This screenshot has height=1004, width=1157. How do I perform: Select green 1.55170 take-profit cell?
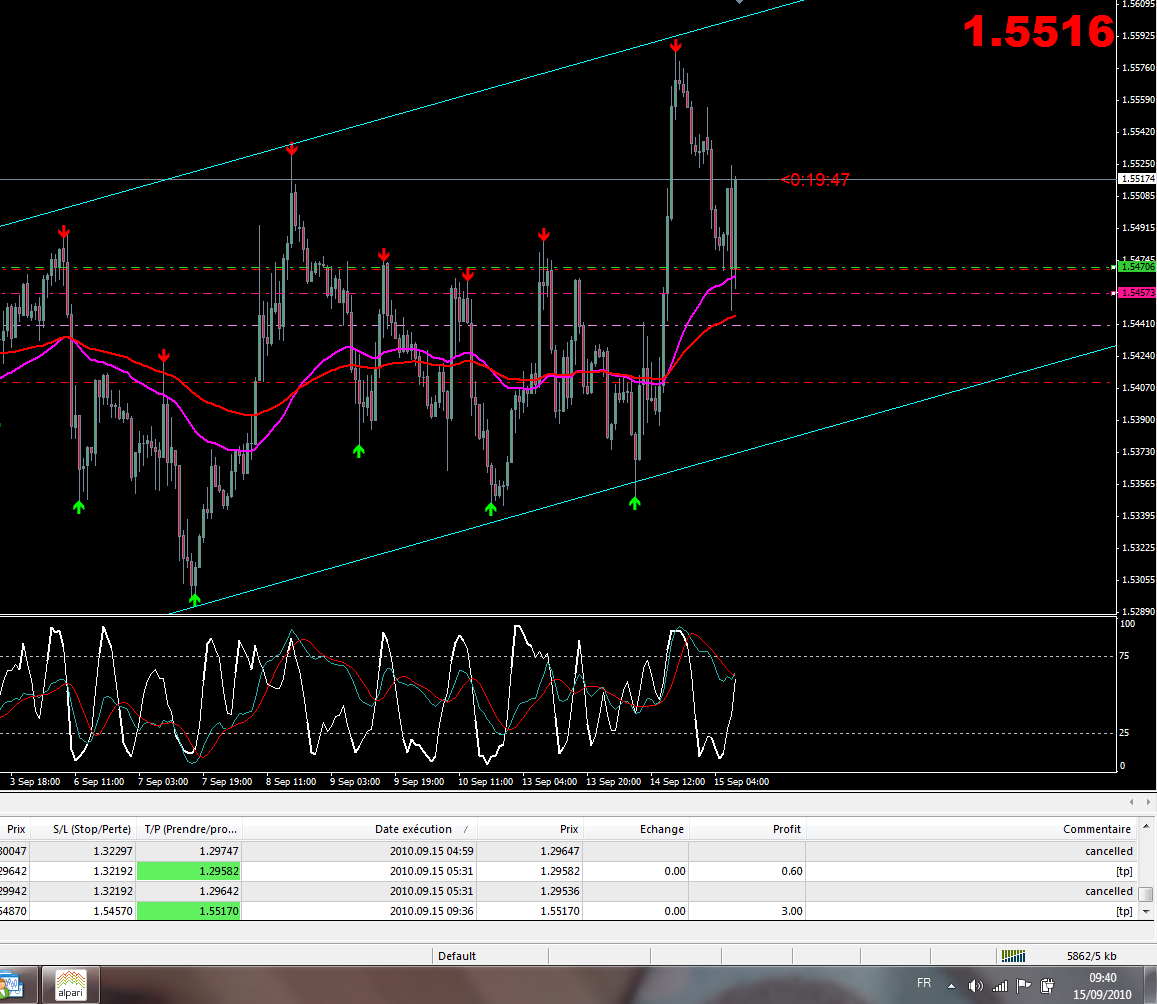tap(191, 911)
